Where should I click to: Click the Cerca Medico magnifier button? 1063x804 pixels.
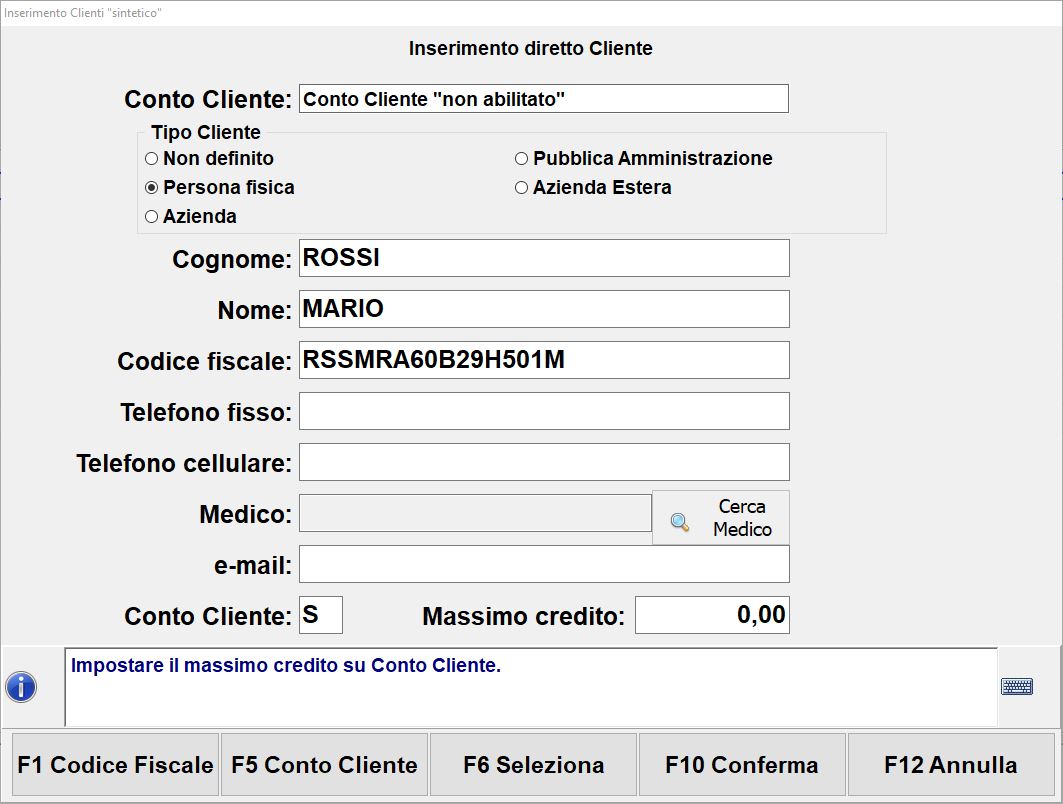(x=720, y=518)
